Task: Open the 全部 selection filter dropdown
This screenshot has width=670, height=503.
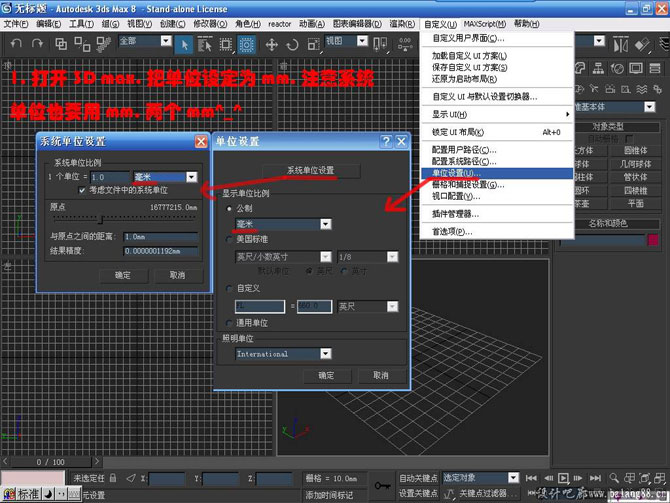Action: click(x=166, y=41)
